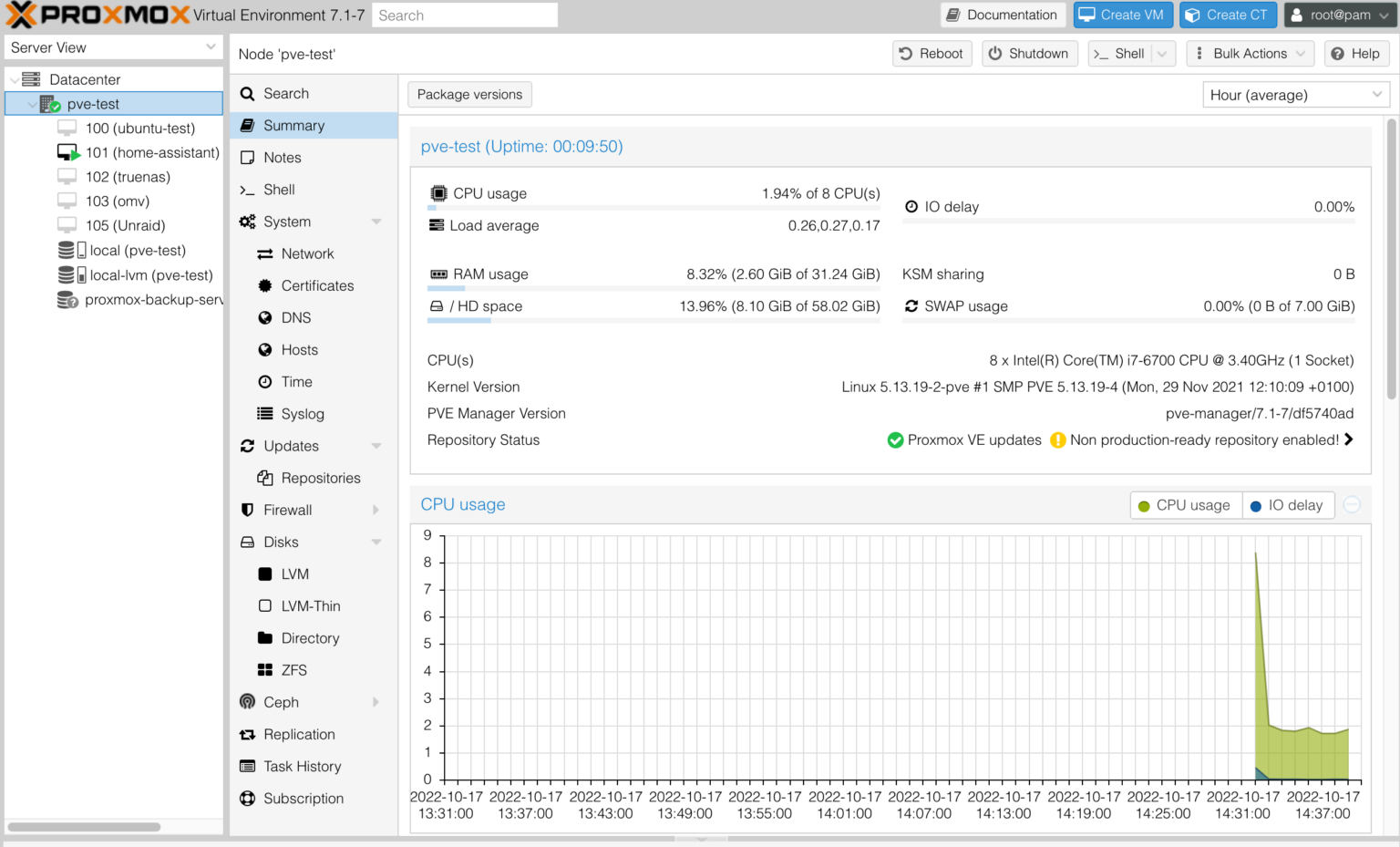The image size is (1400, 847).
Task: Click the Replication icon
Action: pos(247,734)
